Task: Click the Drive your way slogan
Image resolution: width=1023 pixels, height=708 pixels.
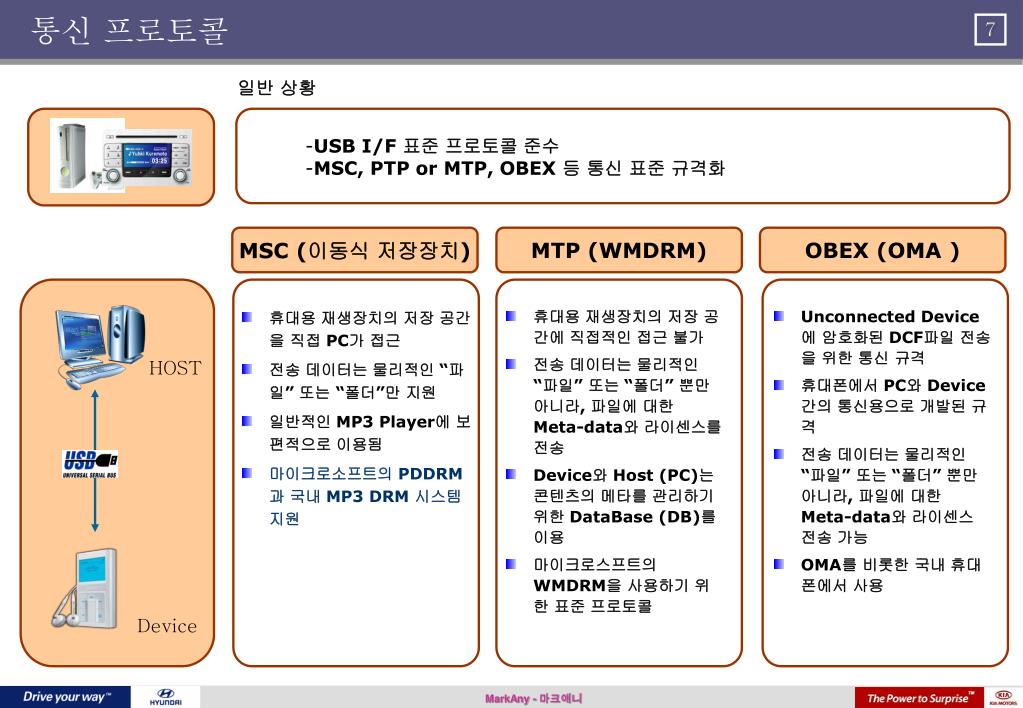Action: [x=67, y=696]
